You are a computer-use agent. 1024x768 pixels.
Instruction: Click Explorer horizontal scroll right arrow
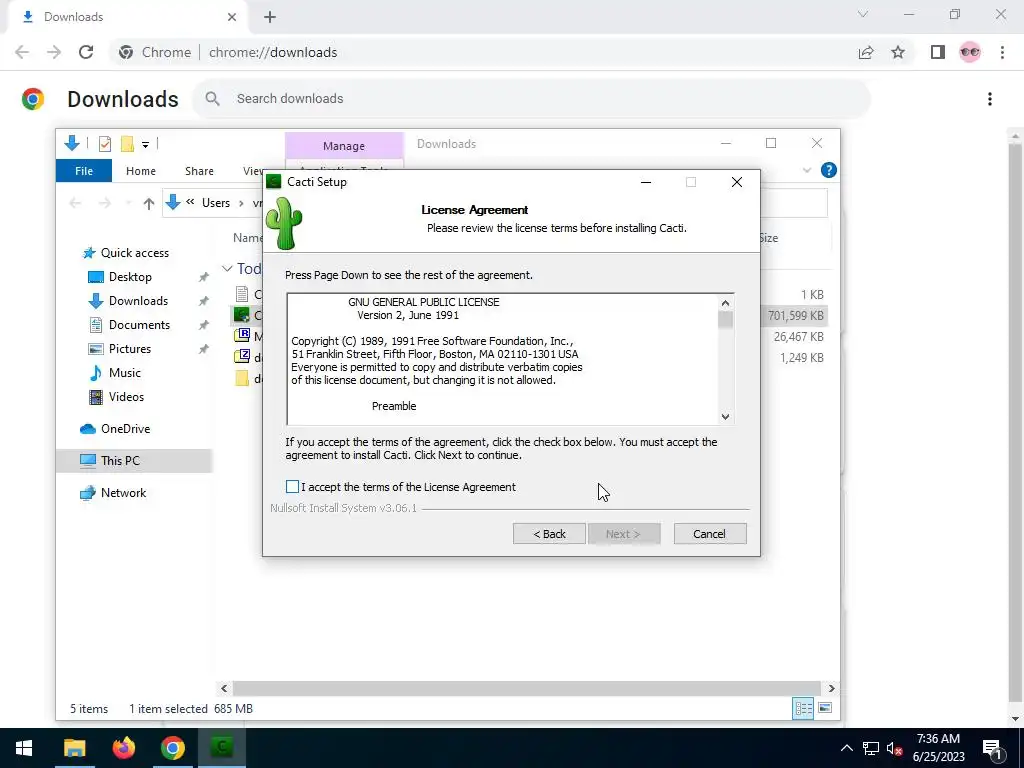(831, 688)
